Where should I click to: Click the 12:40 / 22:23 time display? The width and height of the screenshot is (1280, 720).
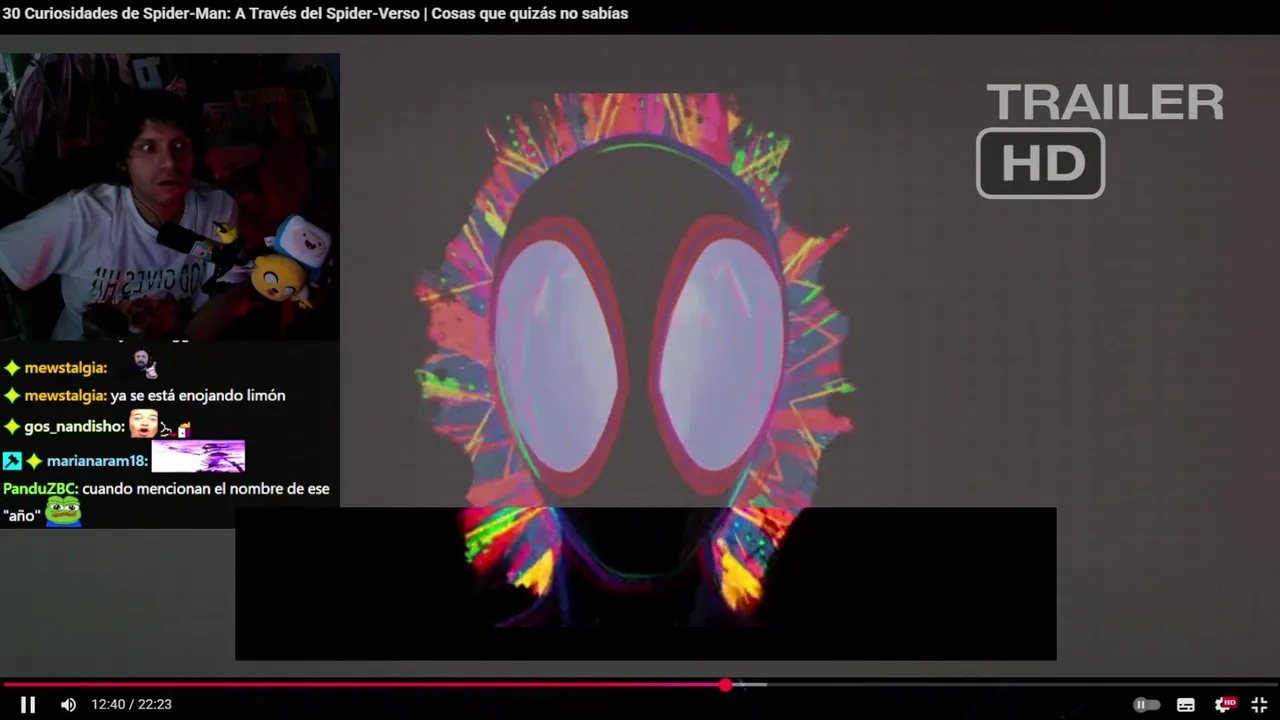131,705
